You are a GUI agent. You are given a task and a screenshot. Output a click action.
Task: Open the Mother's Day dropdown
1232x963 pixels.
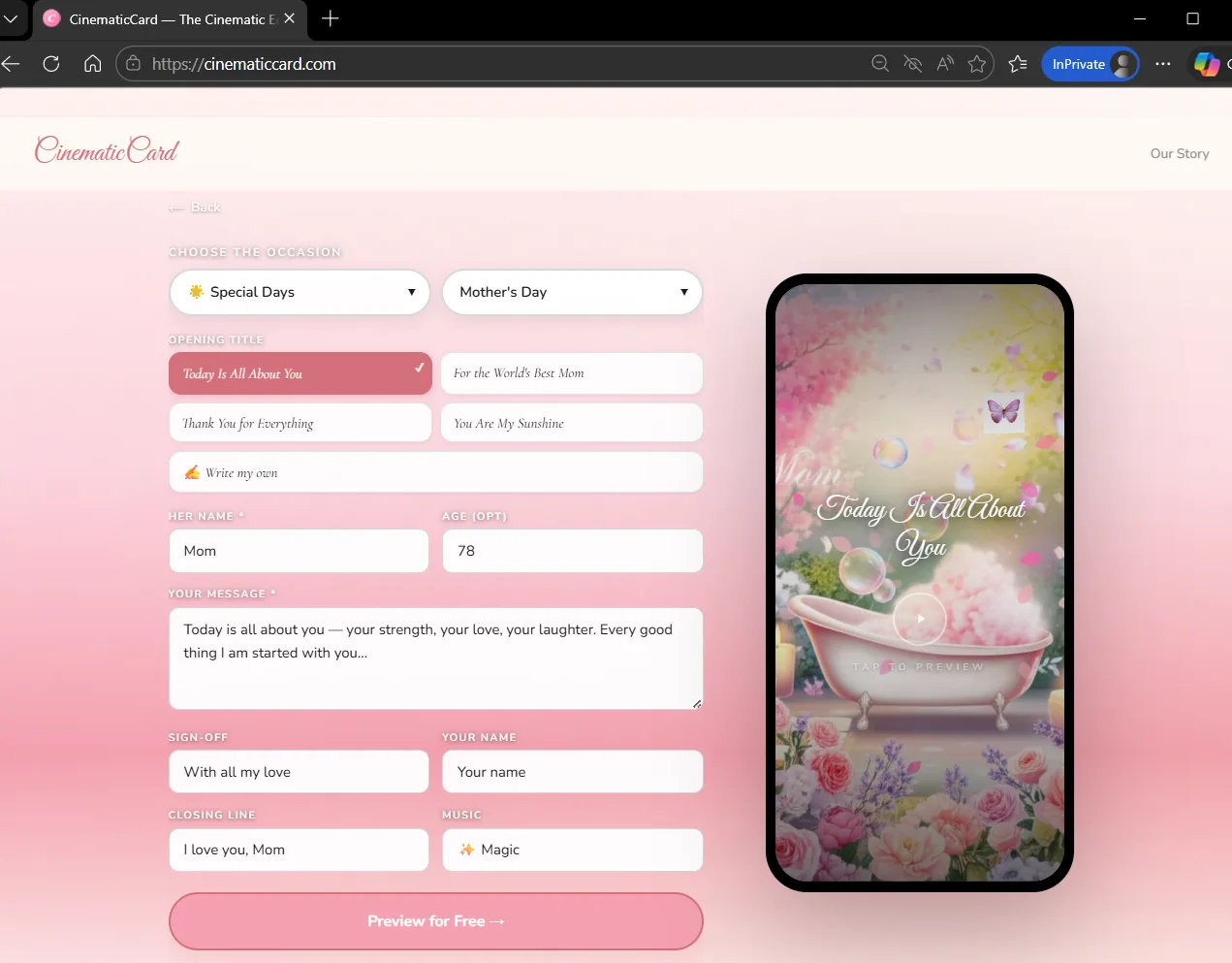[572, 292]
